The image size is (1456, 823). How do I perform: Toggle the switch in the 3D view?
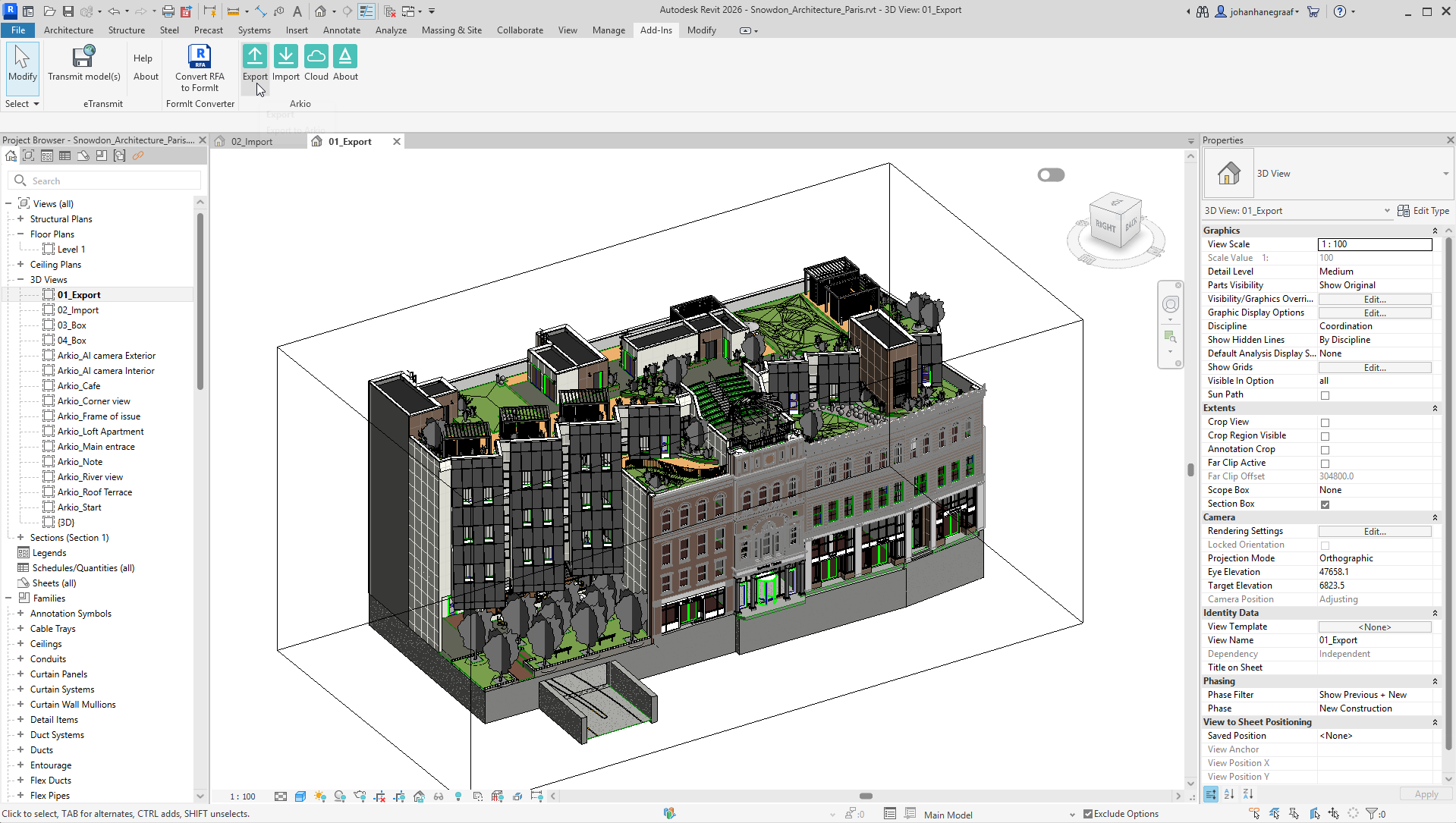click(1051, 175)
